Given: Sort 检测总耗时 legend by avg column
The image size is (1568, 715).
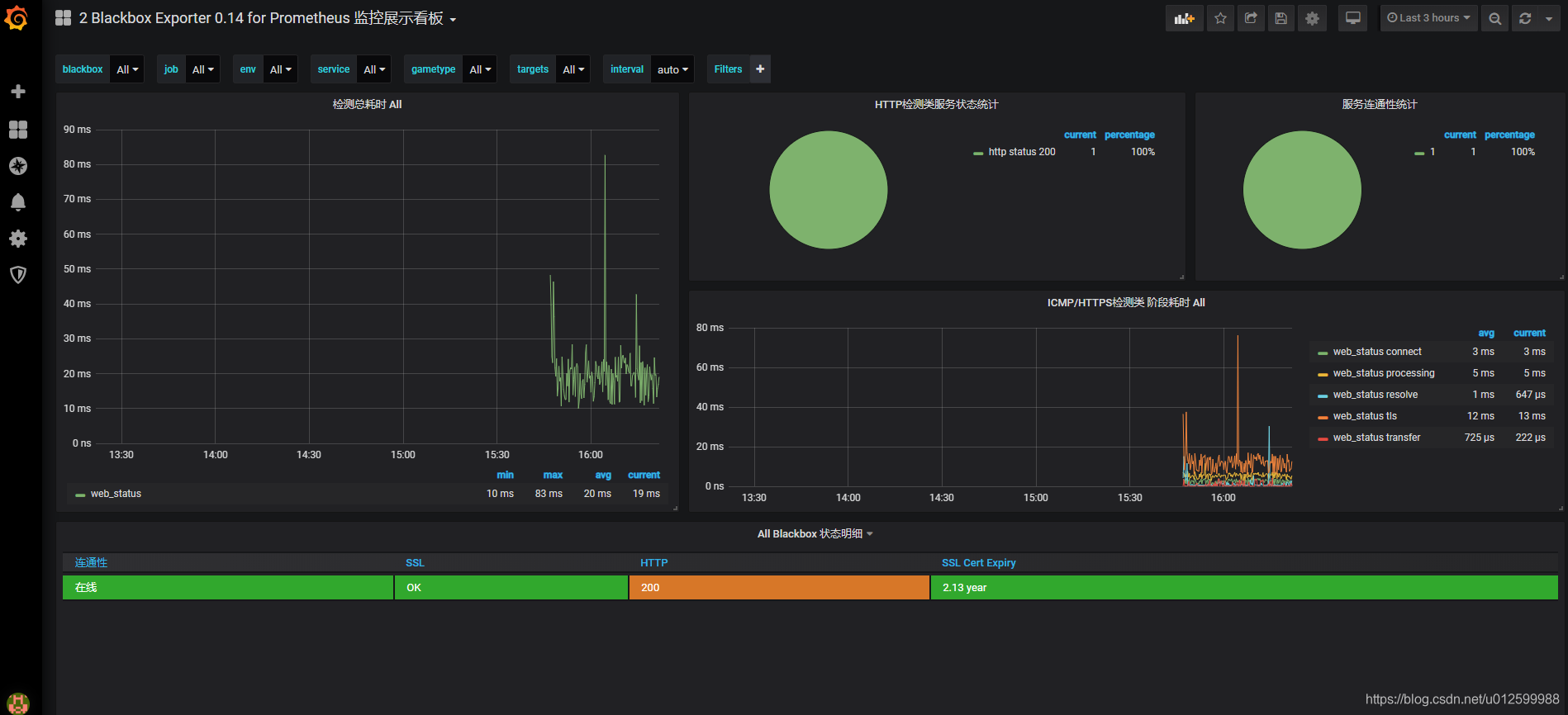Looking at the screenshot, I should 603,476.
